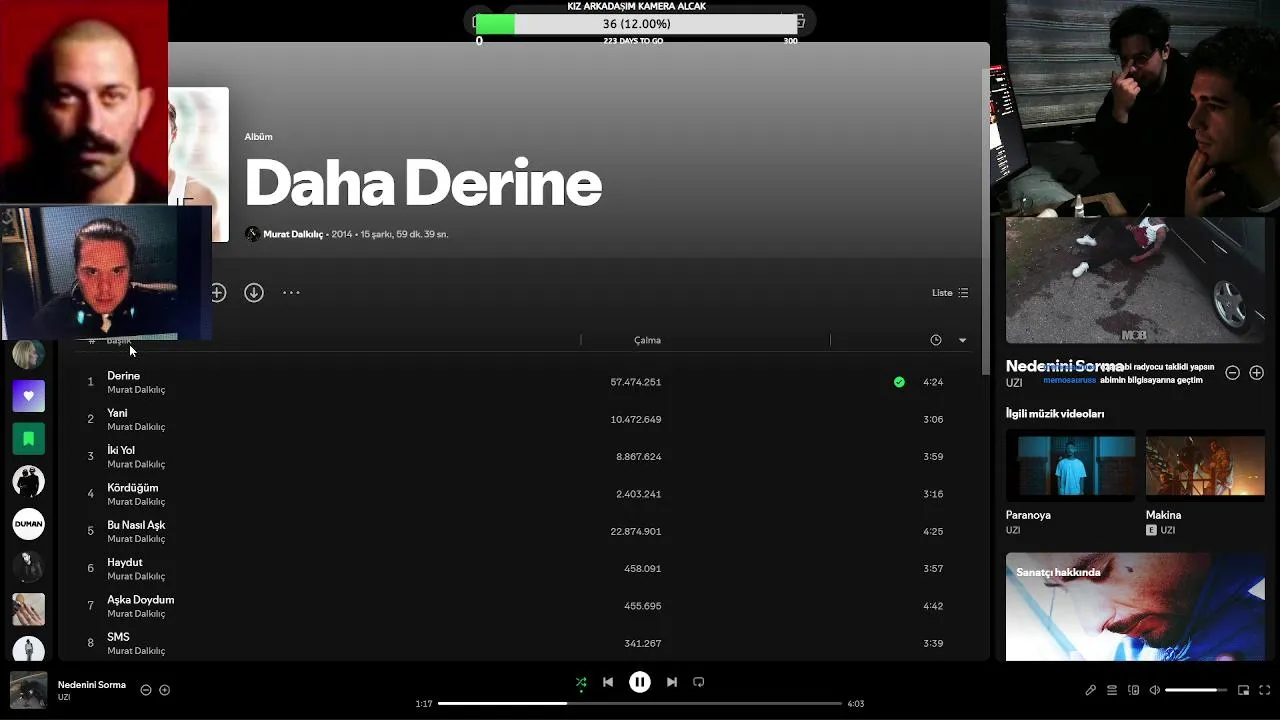Image resolution: width=1280 pixels, height=720 pixels.
Task: Open the green bookmark sidebar item
Action: (x=28, y=438)
